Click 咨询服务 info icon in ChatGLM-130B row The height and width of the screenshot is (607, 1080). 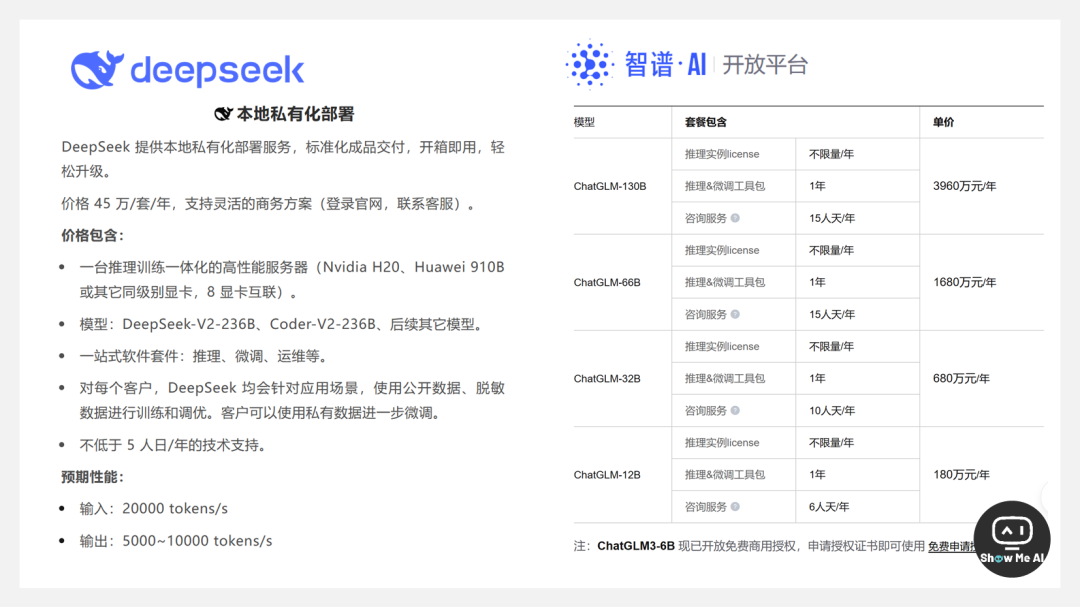[735, 218]
